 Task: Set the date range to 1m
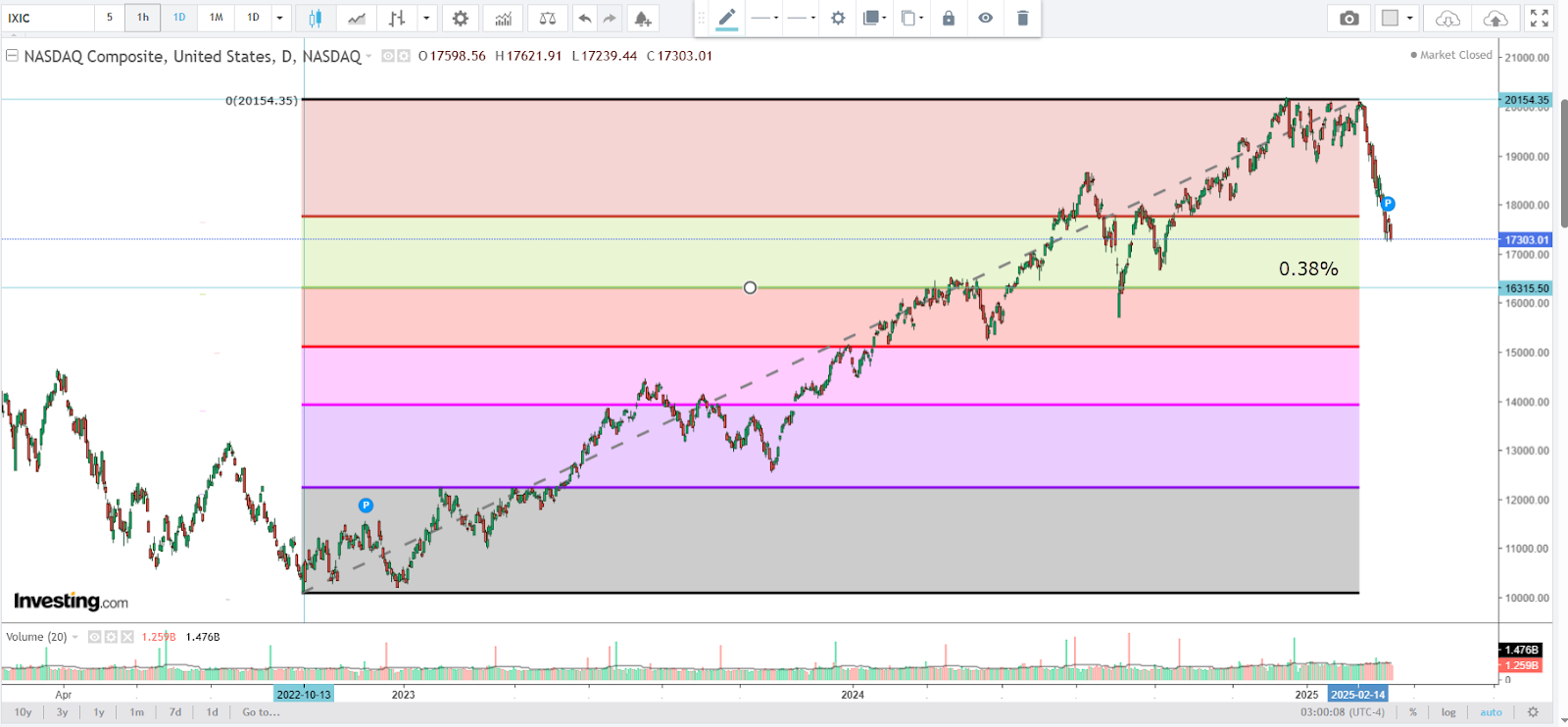(x=137, y=712)
